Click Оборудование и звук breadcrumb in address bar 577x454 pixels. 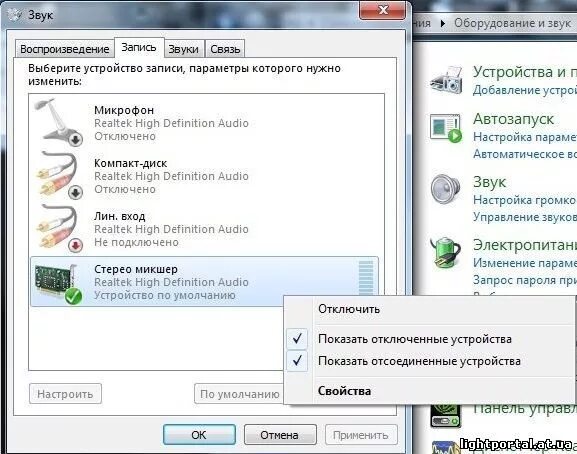pyautogui.click(x=512, y=23)
